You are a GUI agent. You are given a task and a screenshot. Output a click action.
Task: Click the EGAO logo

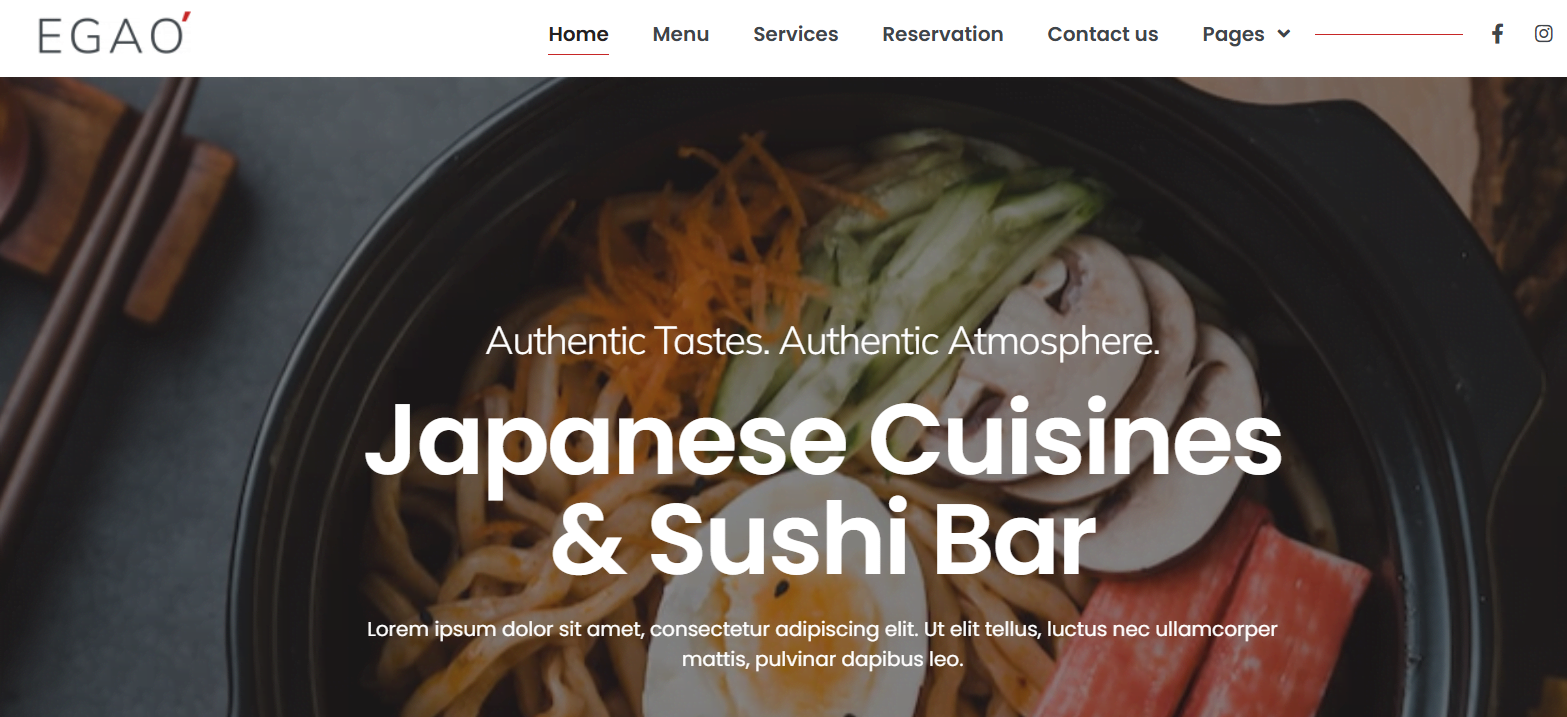pyautogui.click(x=114, y=34)
